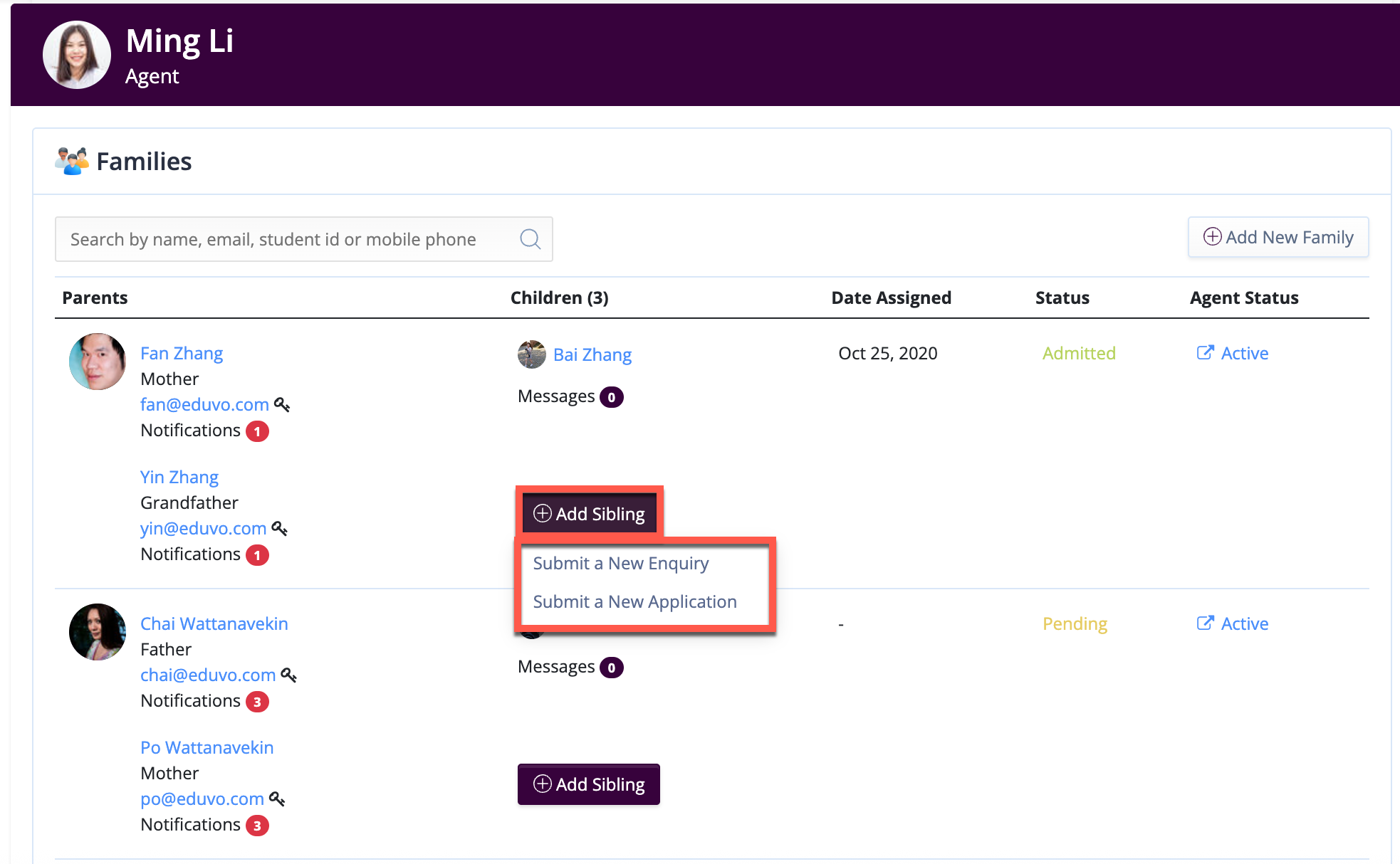
Task: Click Chai Wattanavekin's notifications badge
Action: 257,702
